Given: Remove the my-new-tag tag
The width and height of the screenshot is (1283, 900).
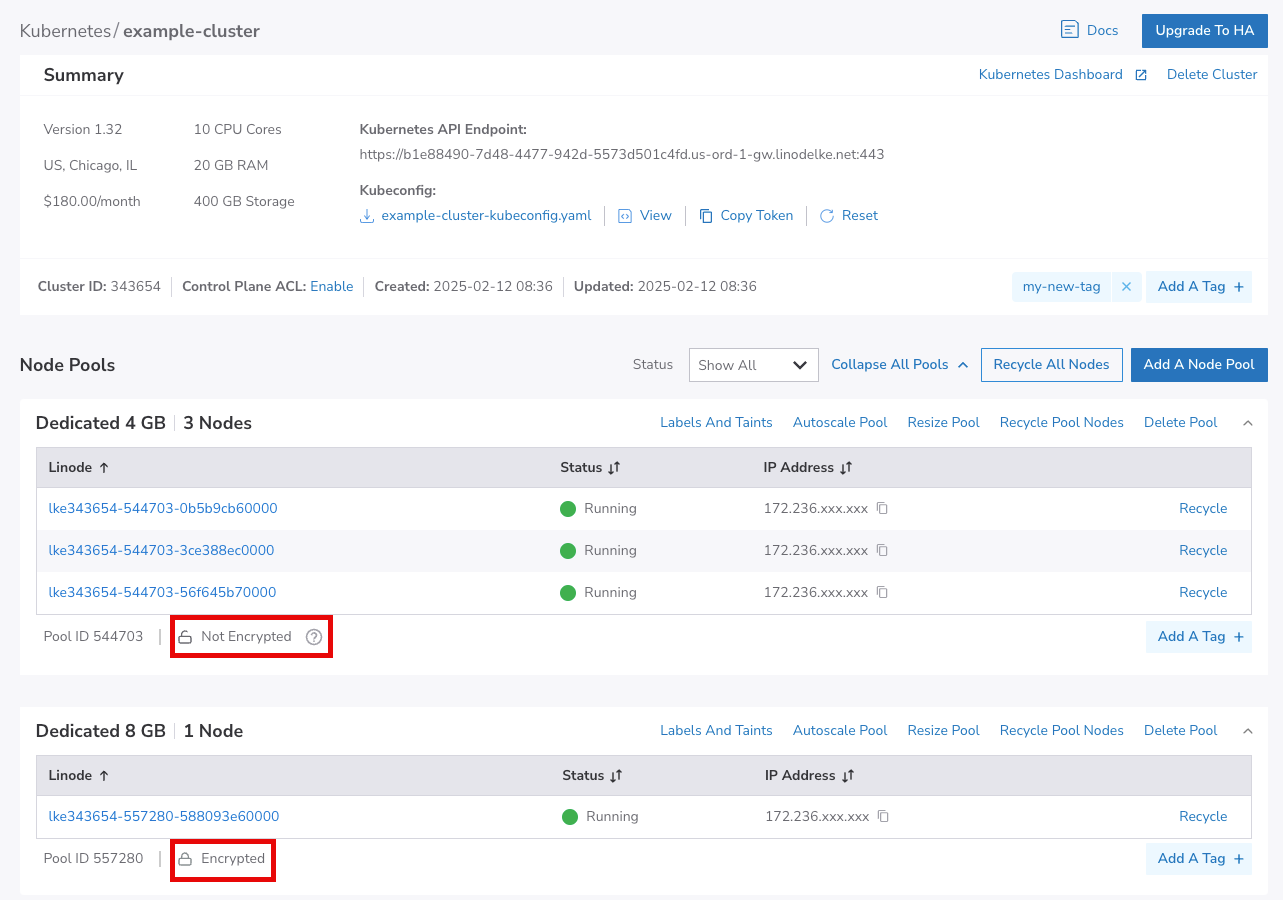Looking at the screenshot, I should click(x=1126, y=287).
